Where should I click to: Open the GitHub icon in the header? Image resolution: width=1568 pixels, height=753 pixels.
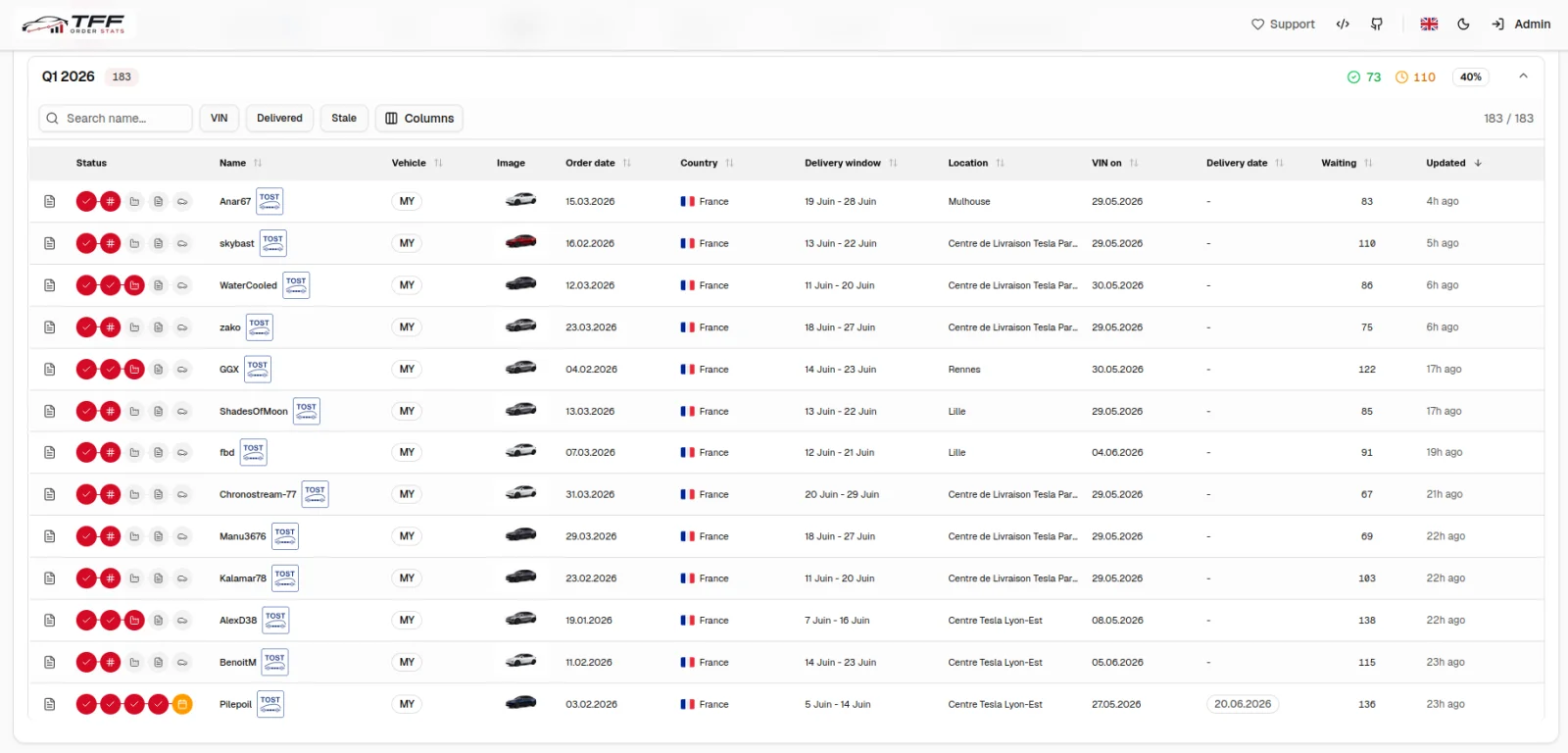(x=1377, y=25)
